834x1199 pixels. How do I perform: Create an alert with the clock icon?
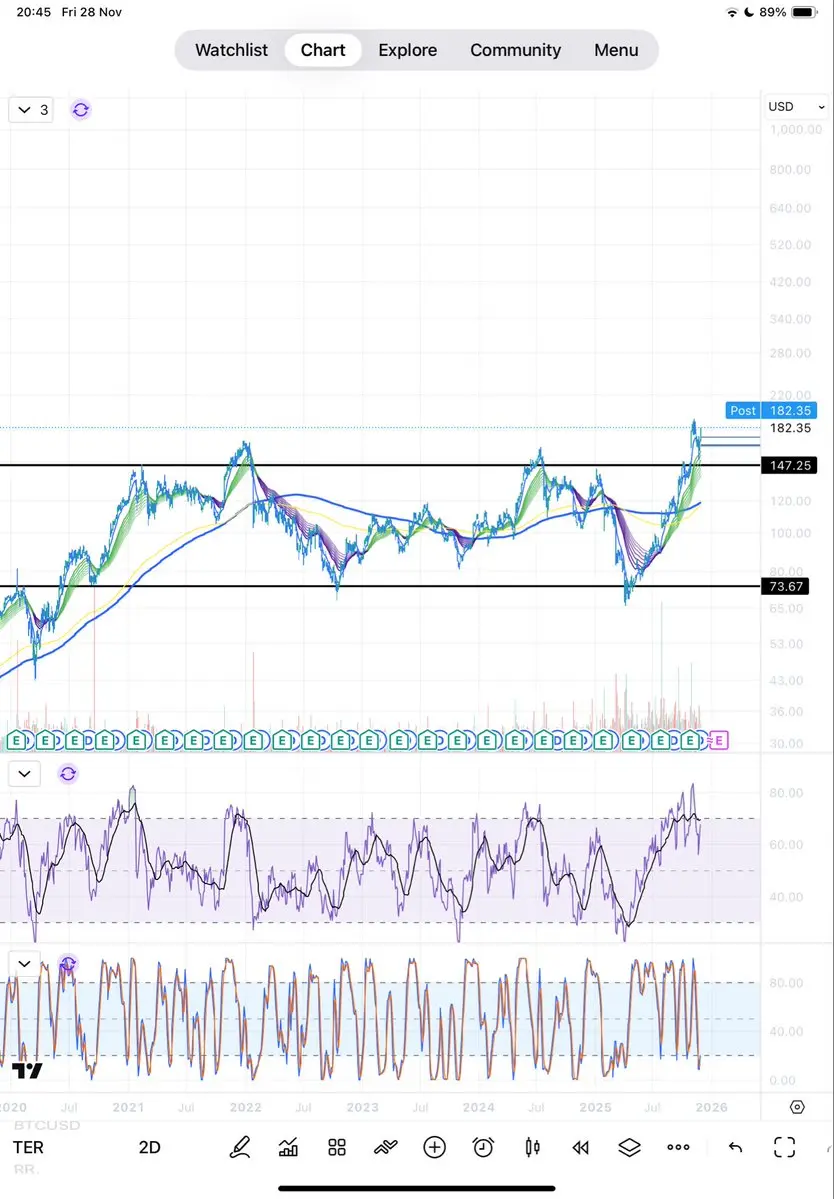click(483, 1147)
